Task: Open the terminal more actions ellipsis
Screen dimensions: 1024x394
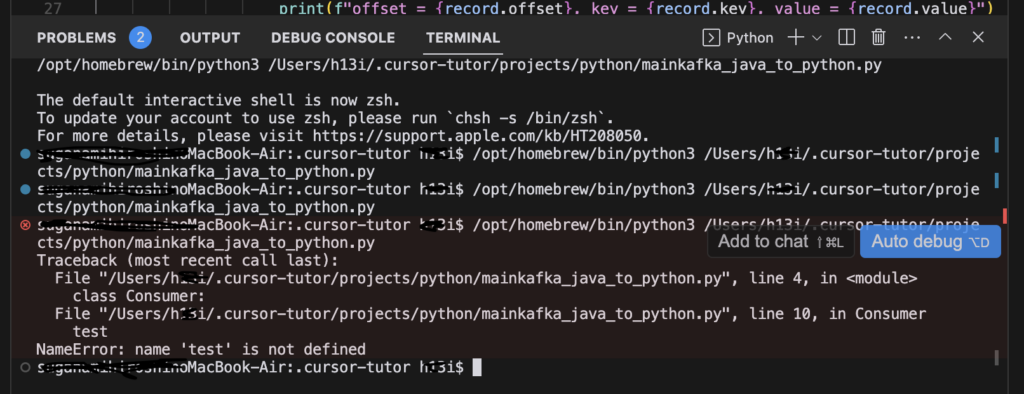Action: 912,38
